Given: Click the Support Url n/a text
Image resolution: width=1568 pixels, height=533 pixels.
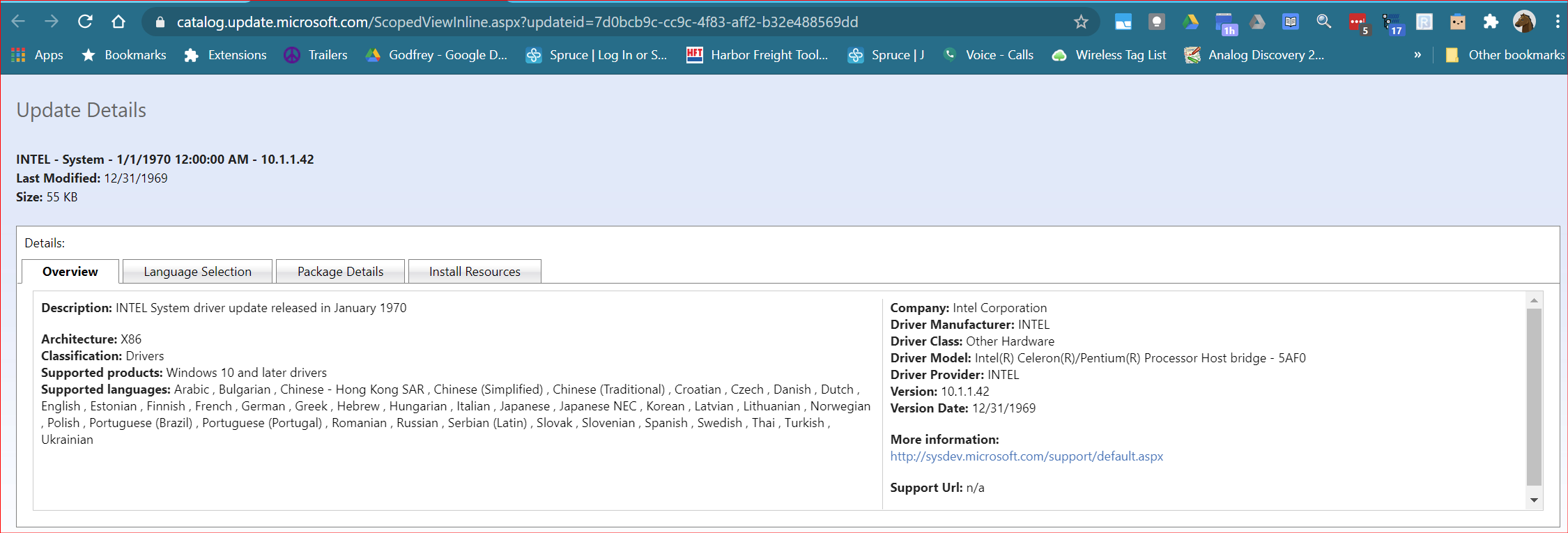Looking at the screenshot, I should [937, 488].
